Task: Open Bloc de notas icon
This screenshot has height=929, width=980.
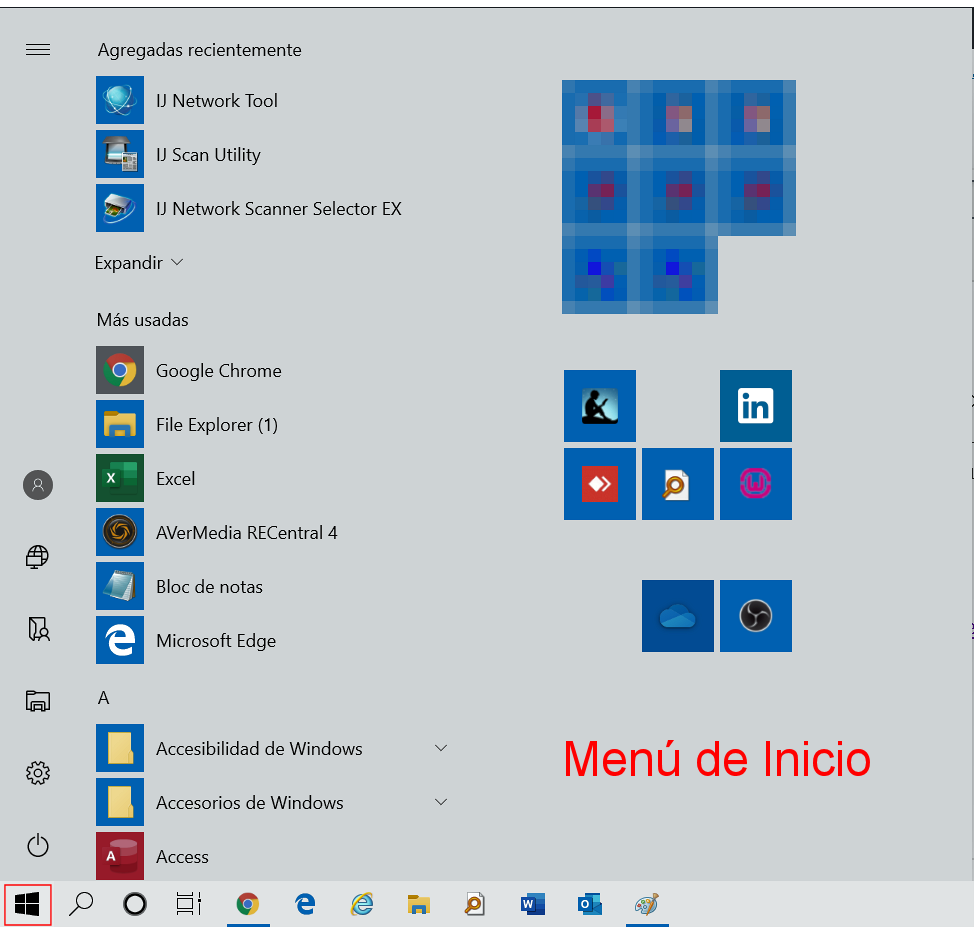Action: 120,586
